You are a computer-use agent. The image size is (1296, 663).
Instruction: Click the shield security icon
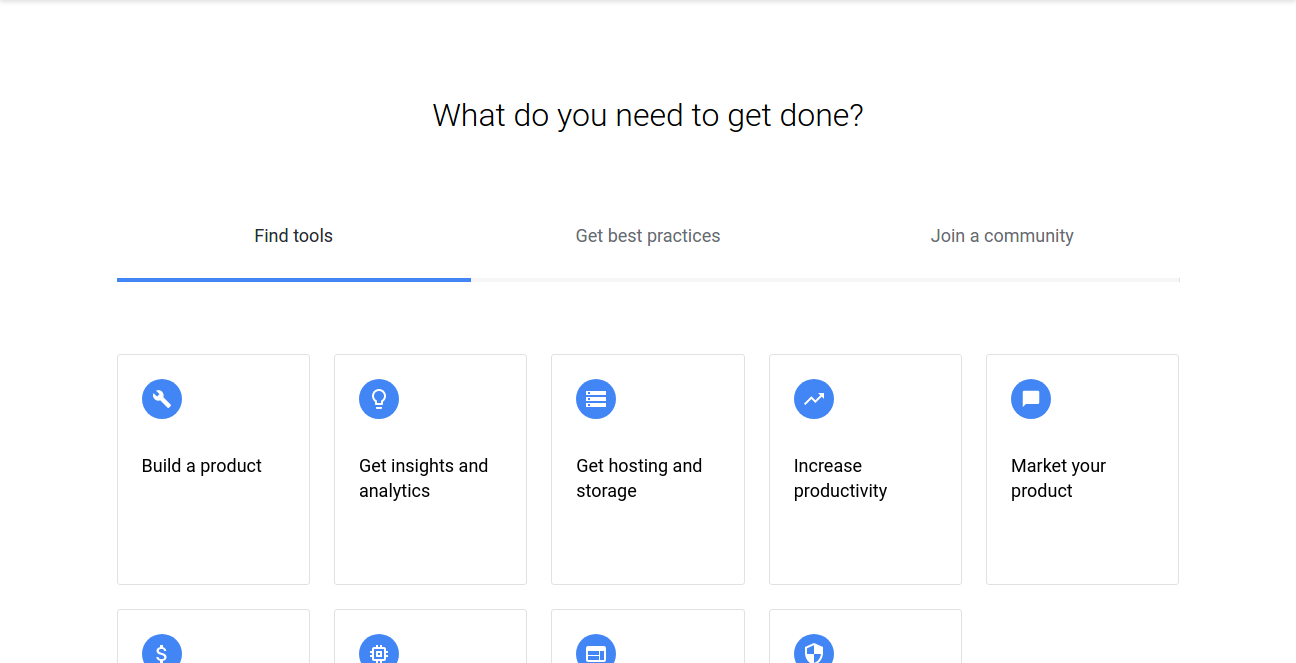[x=814, y=652]
